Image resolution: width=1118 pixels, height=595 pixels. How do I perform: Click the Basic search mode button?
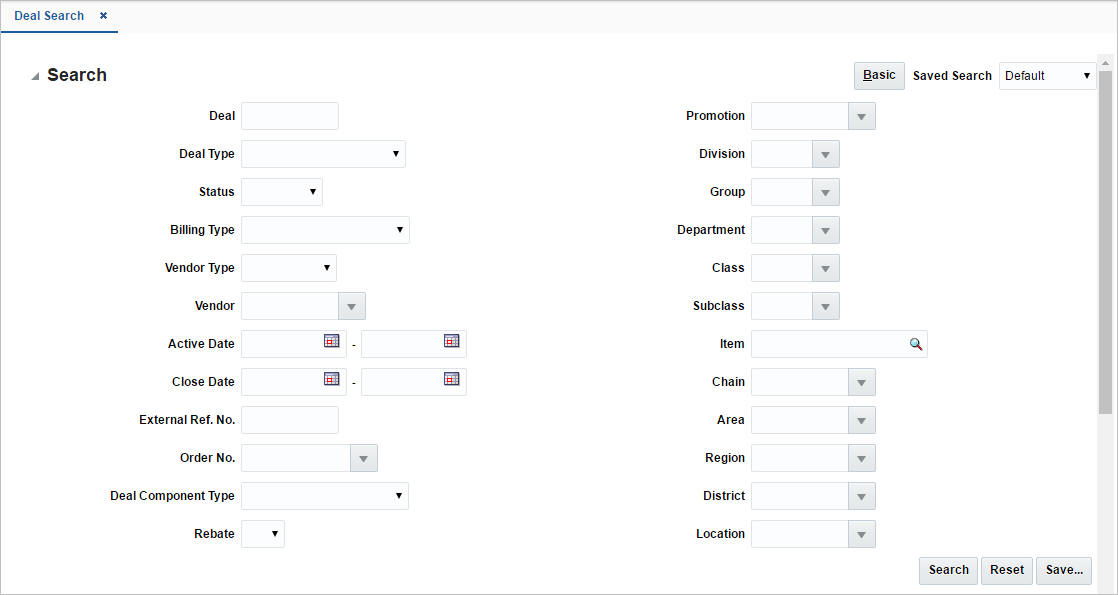point(878,75)
